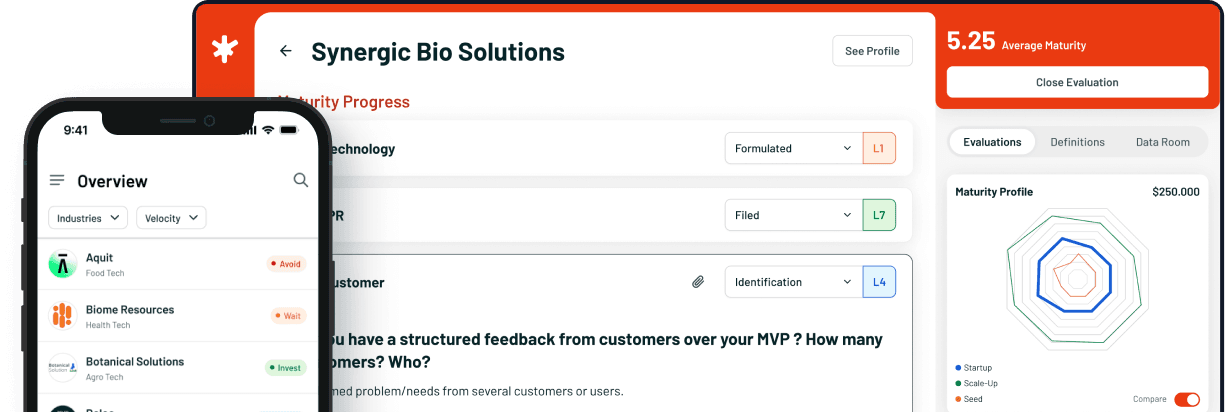
Task: Open the hamburger menu on the phone
Action: (57, 180)
